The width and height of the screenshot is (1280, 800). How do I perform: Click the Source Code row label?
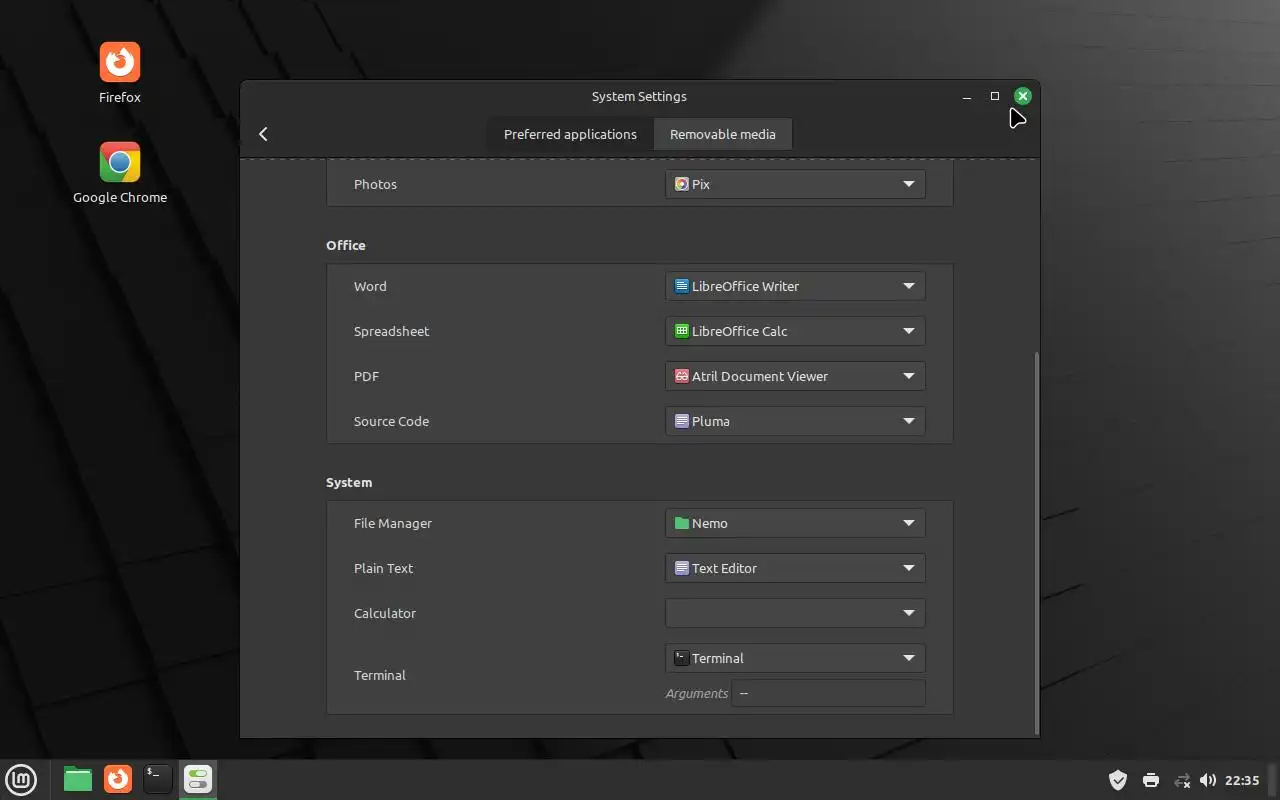(x=391, y=421)
